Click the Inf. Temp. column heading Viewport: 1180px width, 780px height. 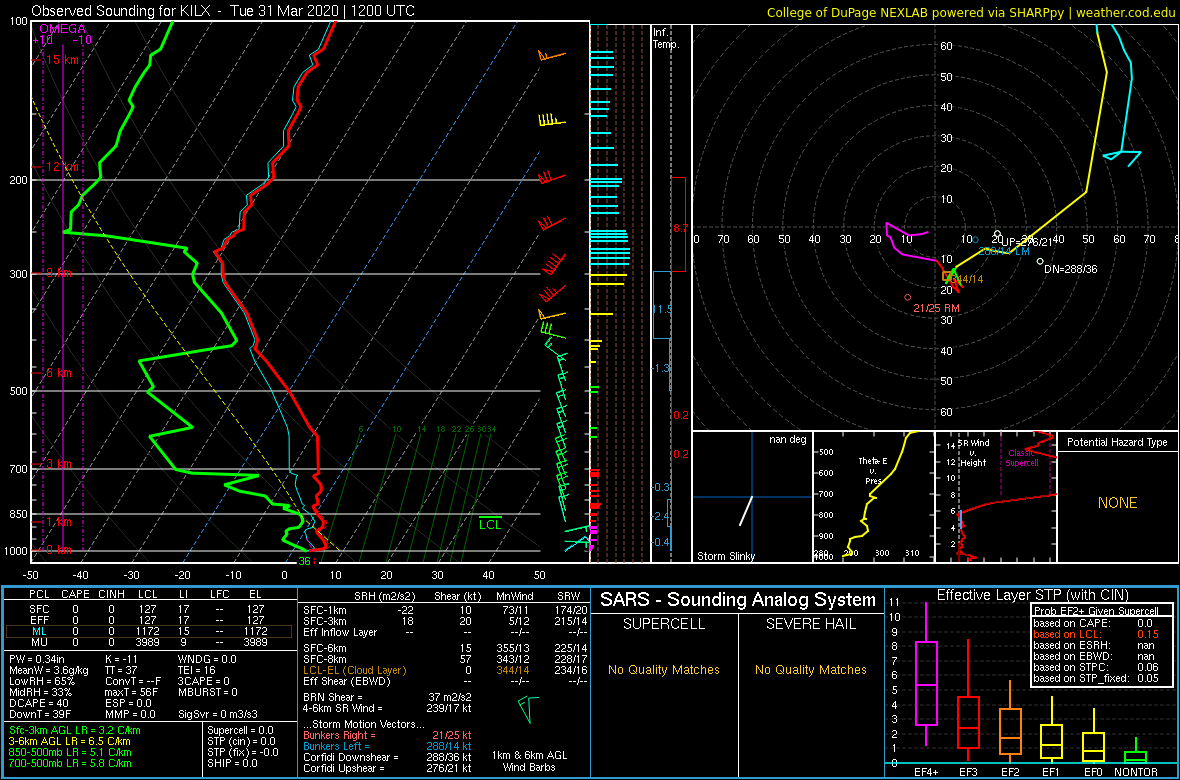tap(667, 38)
